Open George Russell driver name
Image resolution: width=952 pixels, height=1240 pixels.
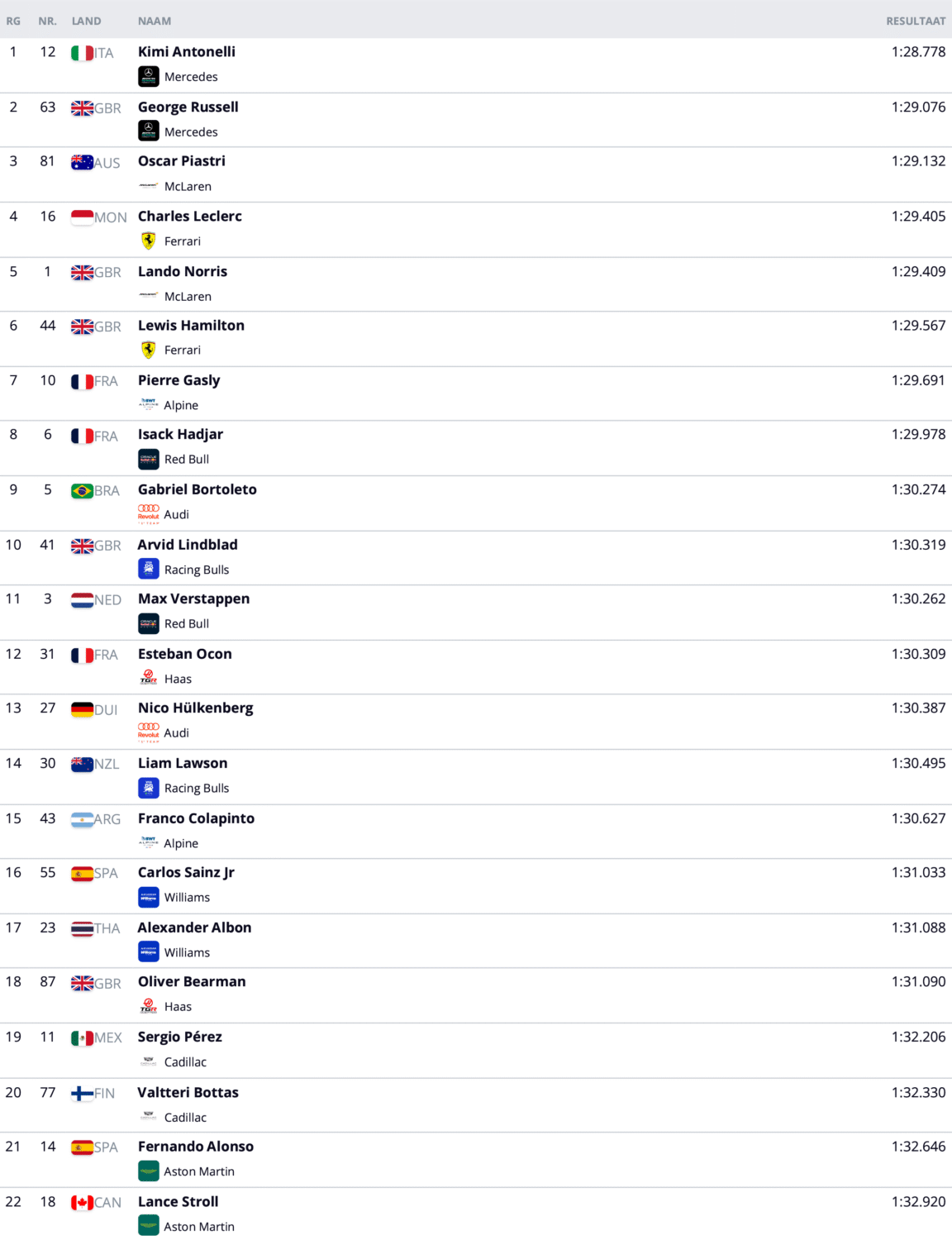click(188, 107)
